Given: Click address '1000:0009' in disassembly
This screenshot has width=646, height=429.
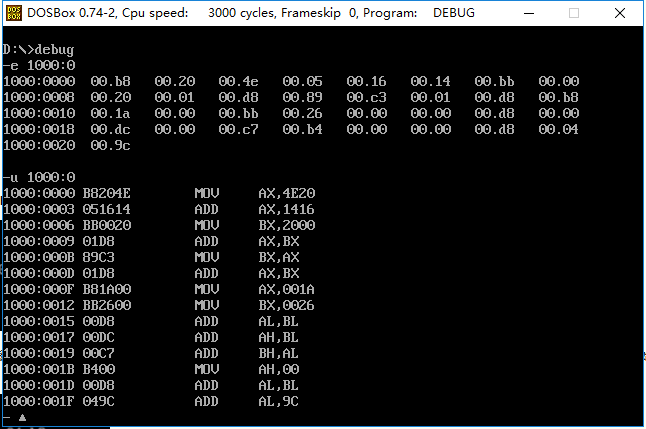Looking at the screenshot, I should click(x=39, y=241).
